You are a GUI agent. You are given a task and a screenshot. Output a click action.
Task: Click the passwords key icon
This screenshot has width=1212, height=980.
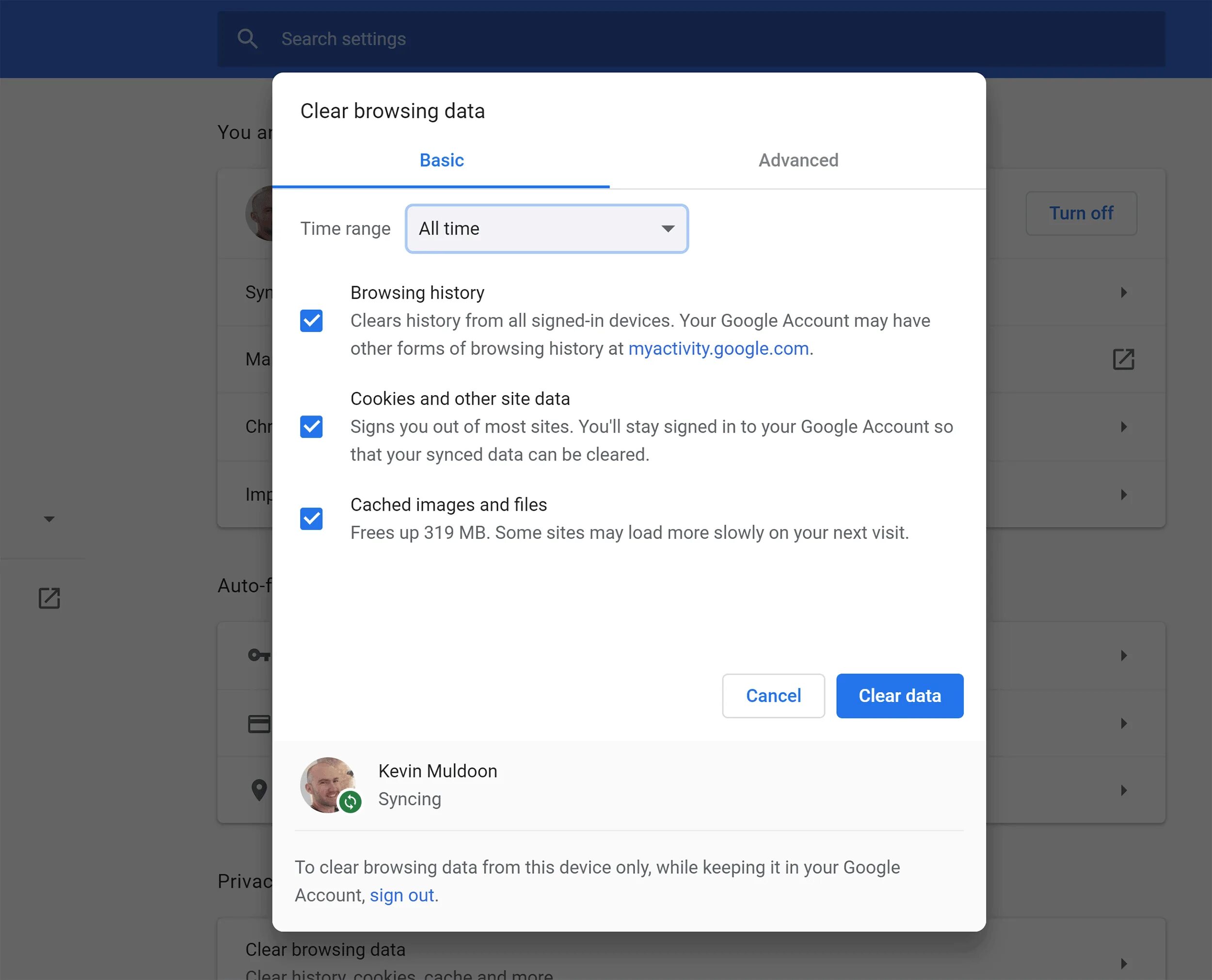(258, 656)
